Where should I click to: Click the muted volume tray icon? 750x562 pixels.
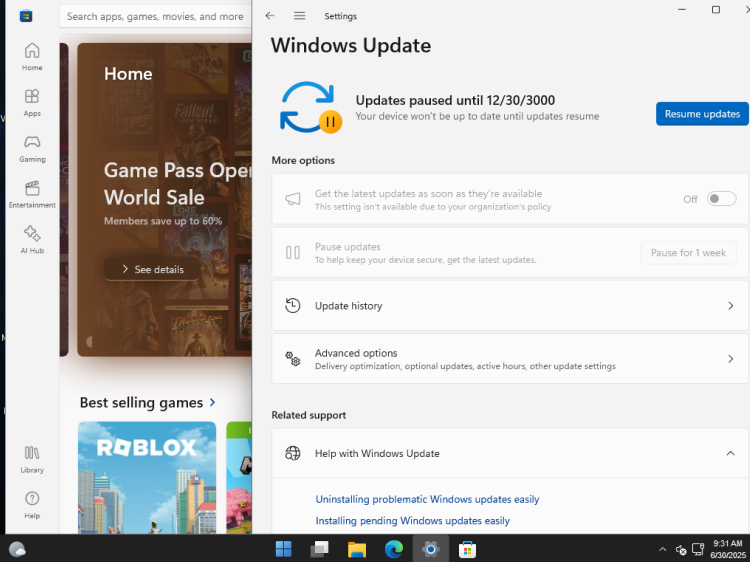pos(681,550)
